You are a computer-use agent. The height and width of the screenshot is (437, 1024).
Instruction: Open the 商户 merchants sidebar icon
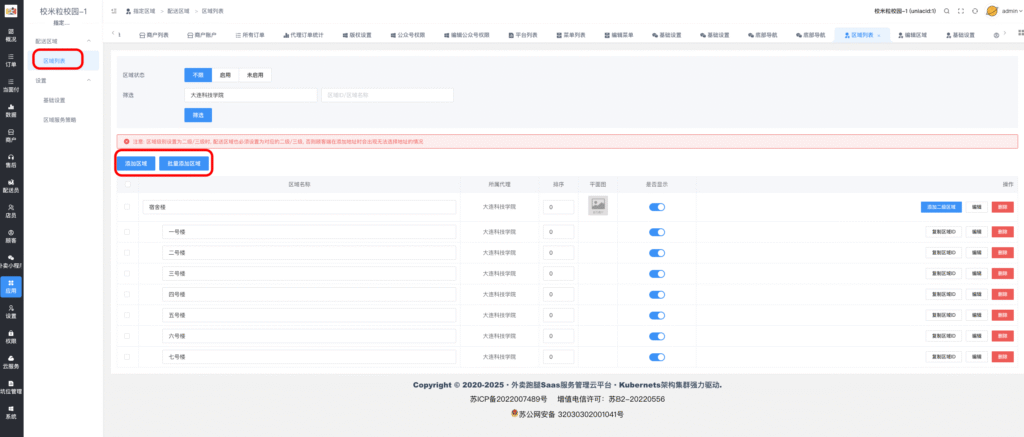point(11,135)
